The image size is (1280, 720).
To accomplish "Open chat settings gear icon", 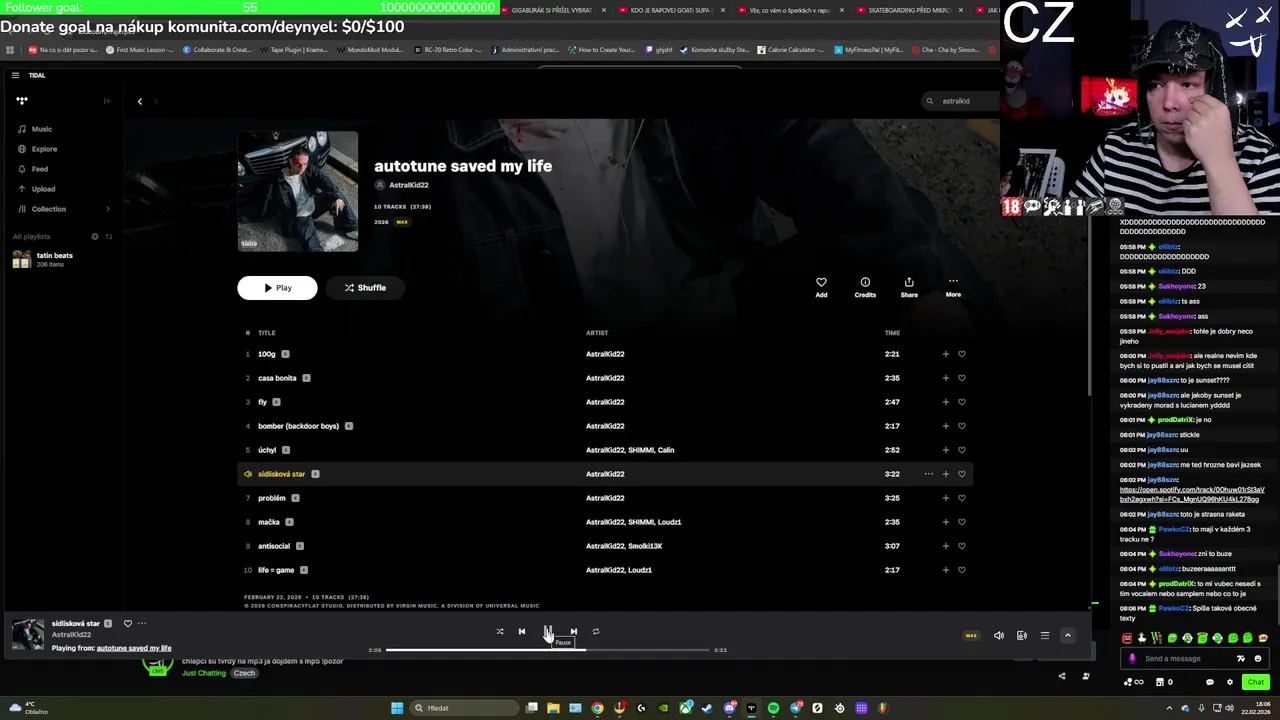I will (x=1230, y=682).
